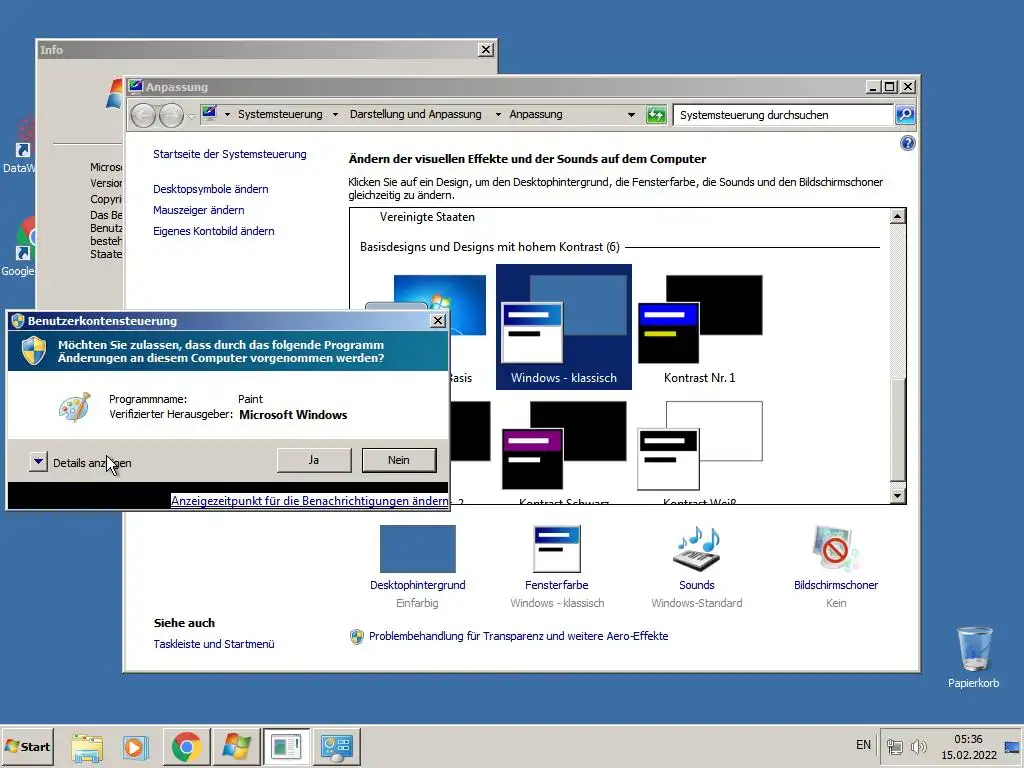The width and height of the screenshot is (1024, 768).
Task: Click the Paint palette icon in the UAC dialog
Action: 74,407
